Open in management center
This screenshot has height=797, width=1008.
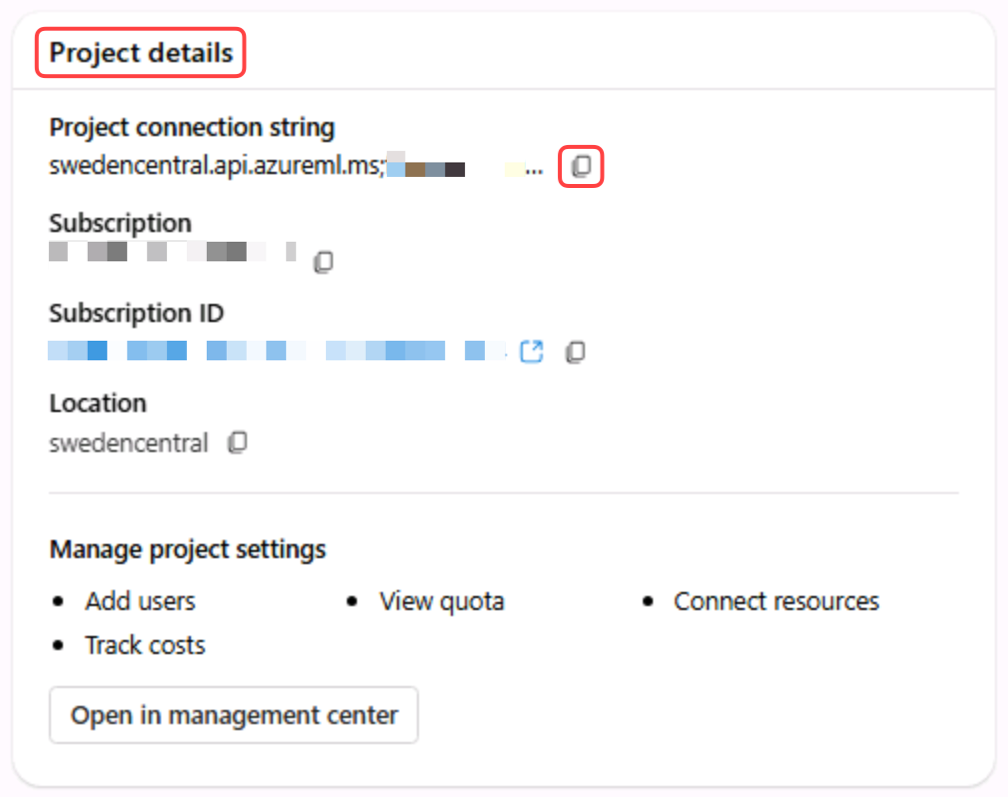click(x=233, y=715)
